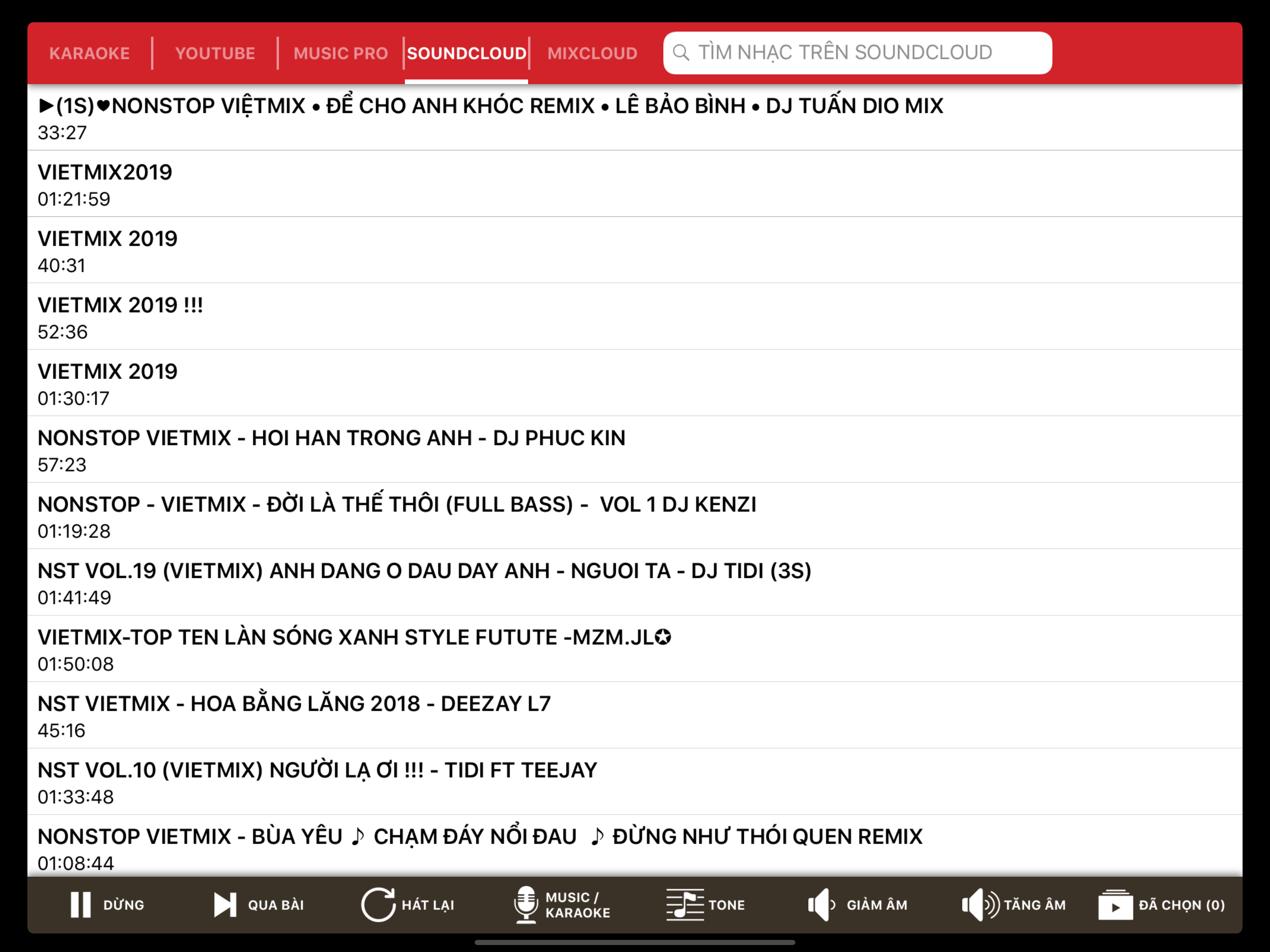
Task: Select the SOUNDCLOUD tab
Action: (467, 53)
